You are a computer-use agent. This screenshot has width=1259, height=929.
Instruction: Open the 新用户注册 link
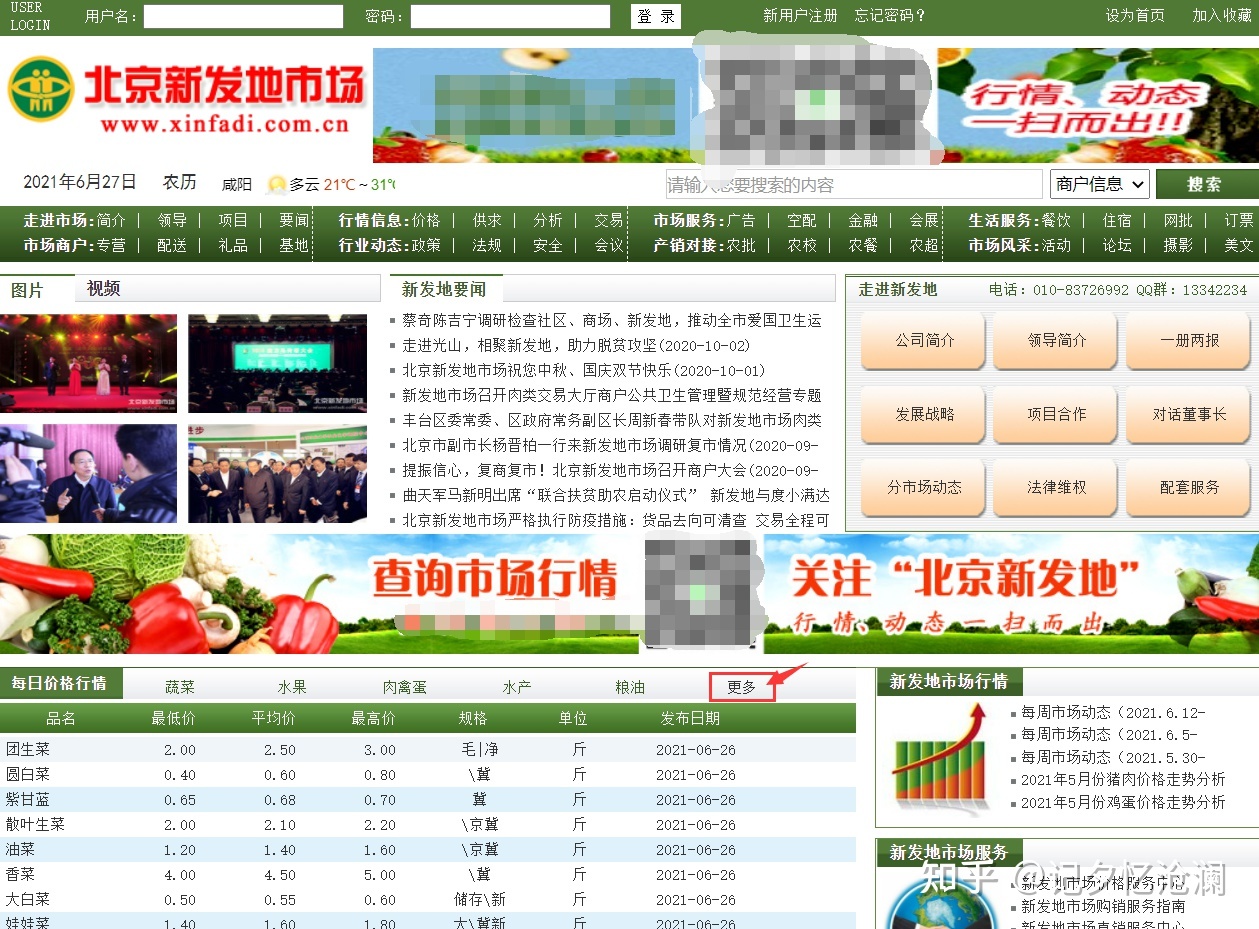(800, 16)
